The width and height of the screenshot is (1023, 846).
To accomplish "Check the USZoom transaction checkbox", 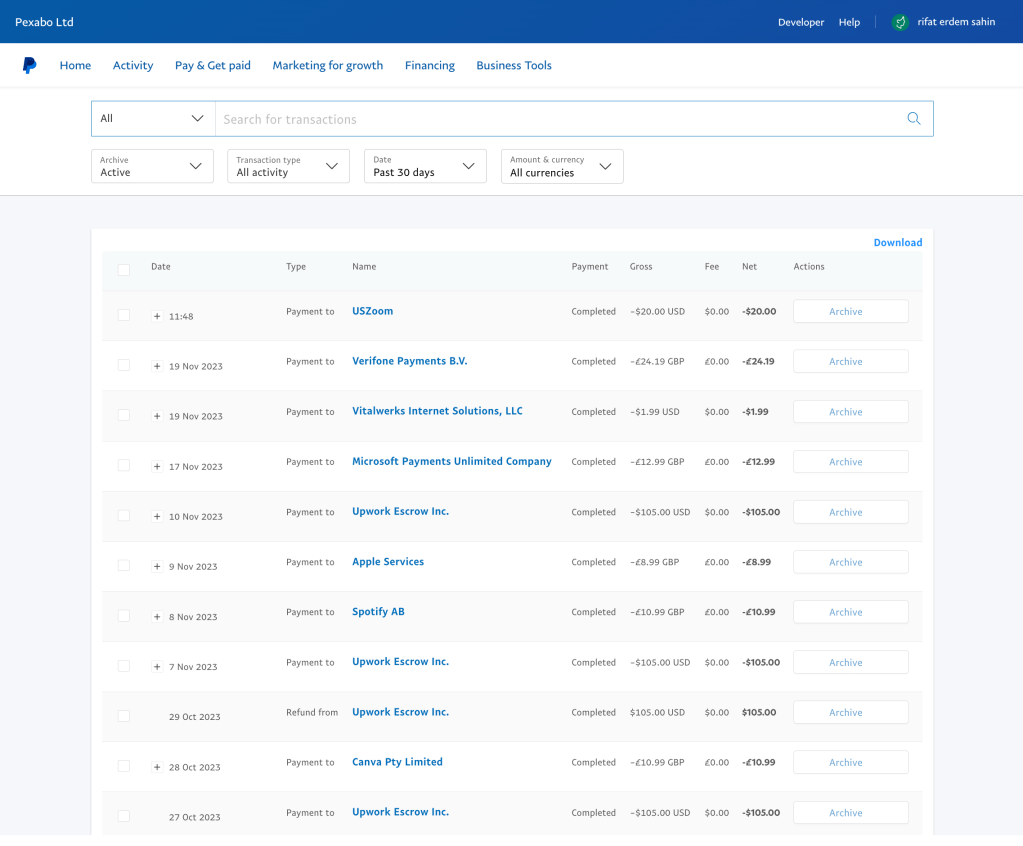I will pyautogui.click(x=123, y=315).
